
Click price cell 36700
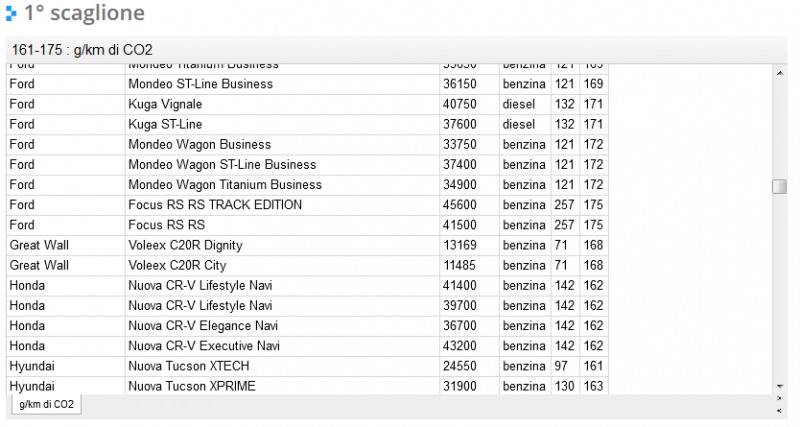[470, 326]
